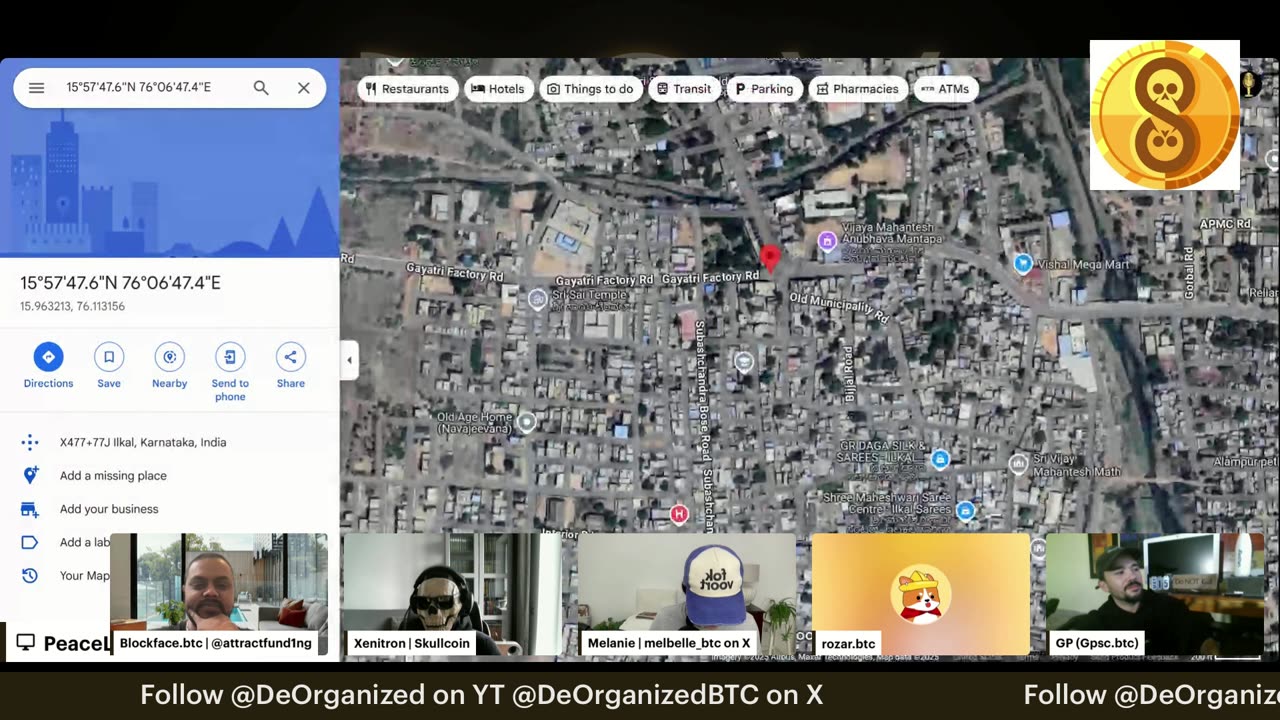Select Old Age Home Navajeevana marker

(526, 422)
